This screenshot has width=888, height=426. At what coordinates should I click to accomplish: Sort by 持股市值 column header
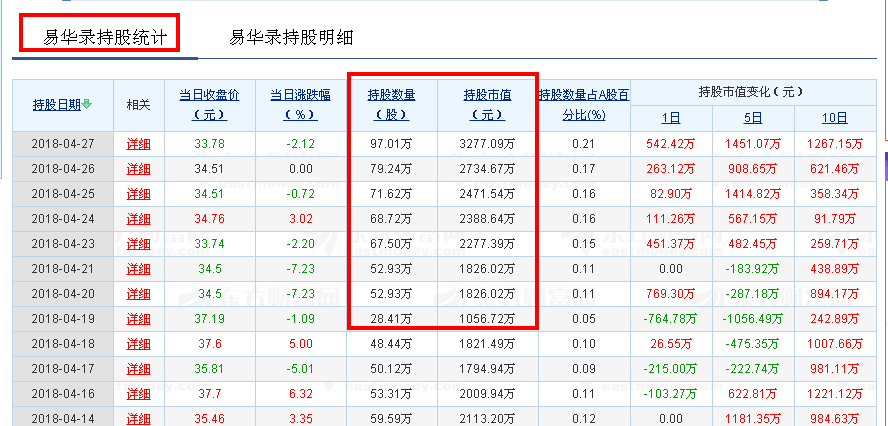click(488, 105)
